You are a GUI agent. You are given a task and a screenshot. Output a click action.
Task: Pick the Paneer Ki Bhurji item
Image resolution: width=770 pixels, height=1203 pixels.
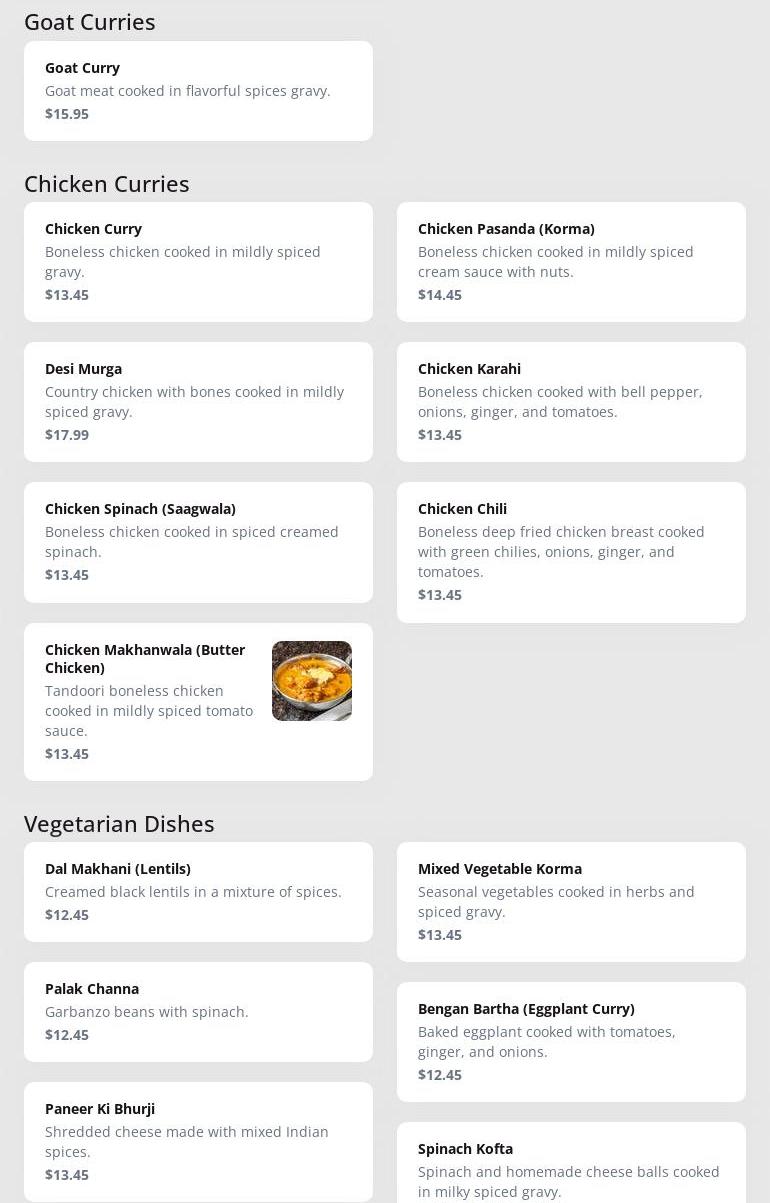coord(198,1142)
